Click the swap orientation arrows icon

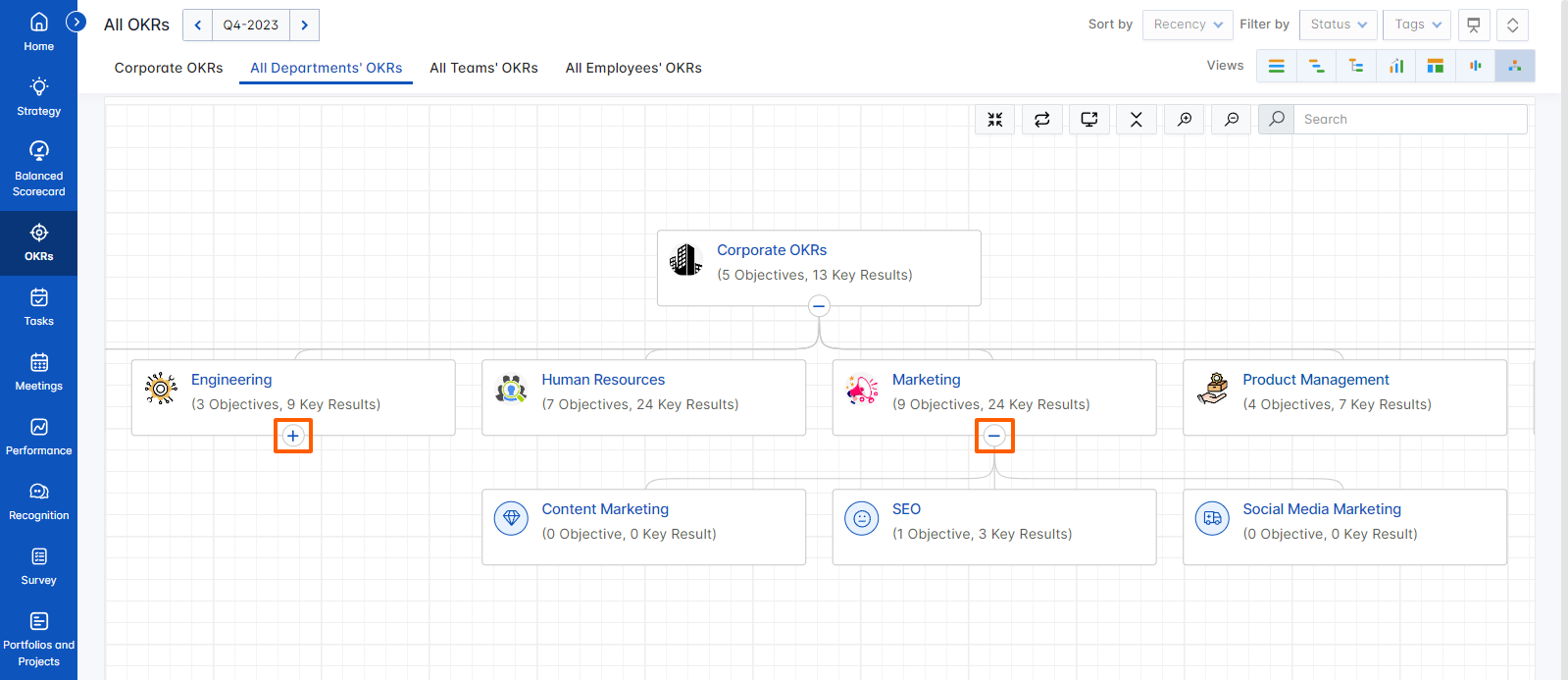(x=1042, y=119)
